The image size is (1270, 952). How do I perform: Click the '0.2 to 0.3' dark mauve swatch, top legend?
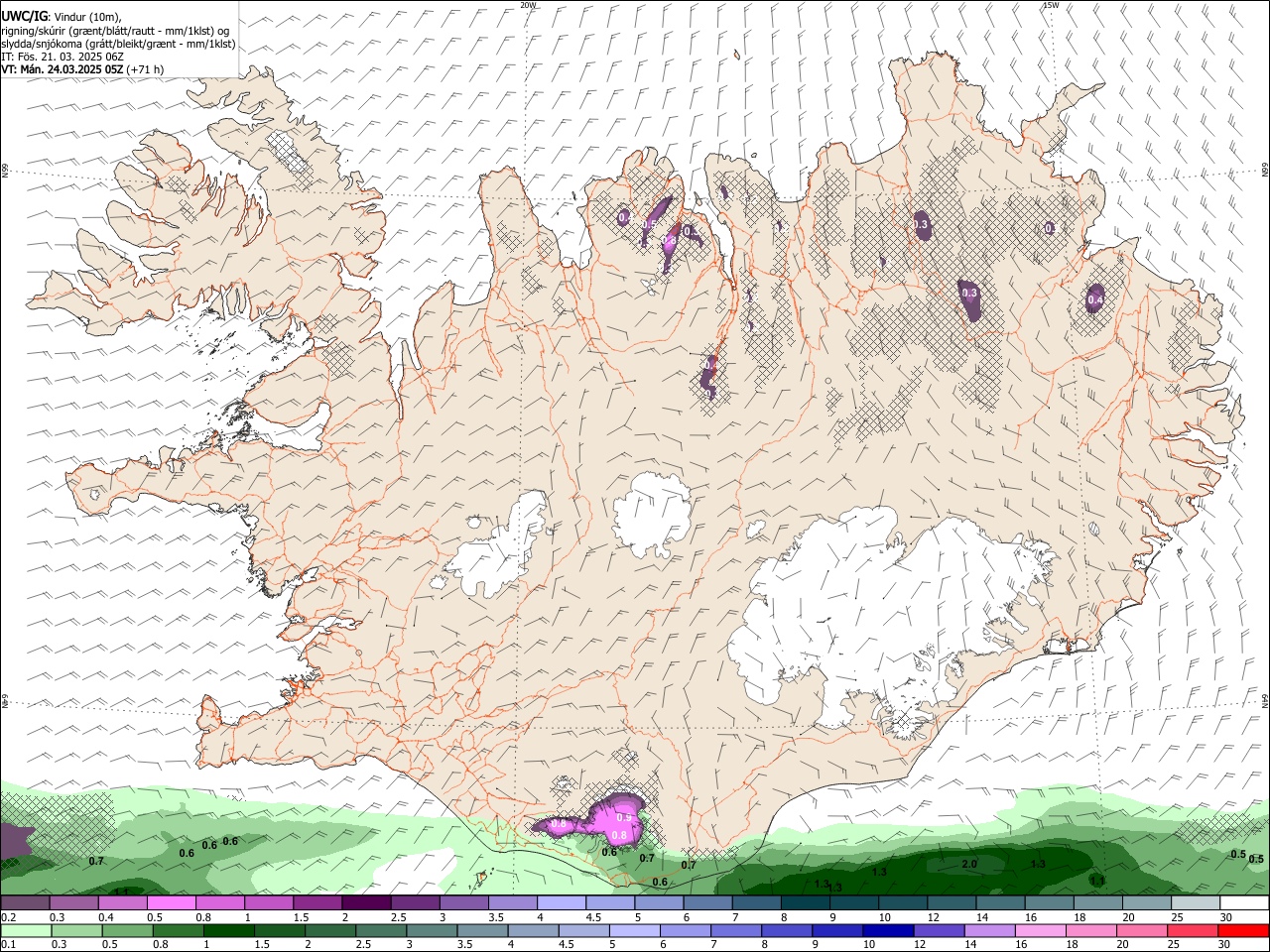pos(25,903)
